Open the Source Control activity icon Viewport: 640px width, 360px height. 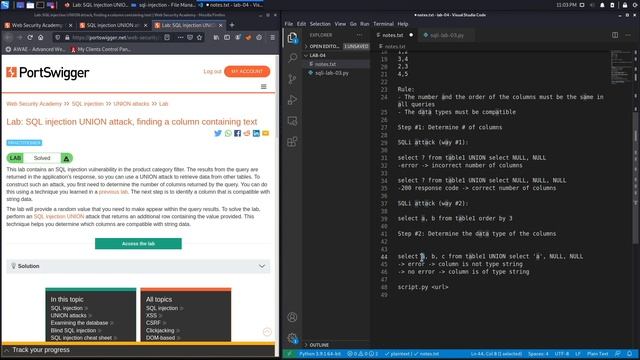pyautogui.click(x=292, y=79)
